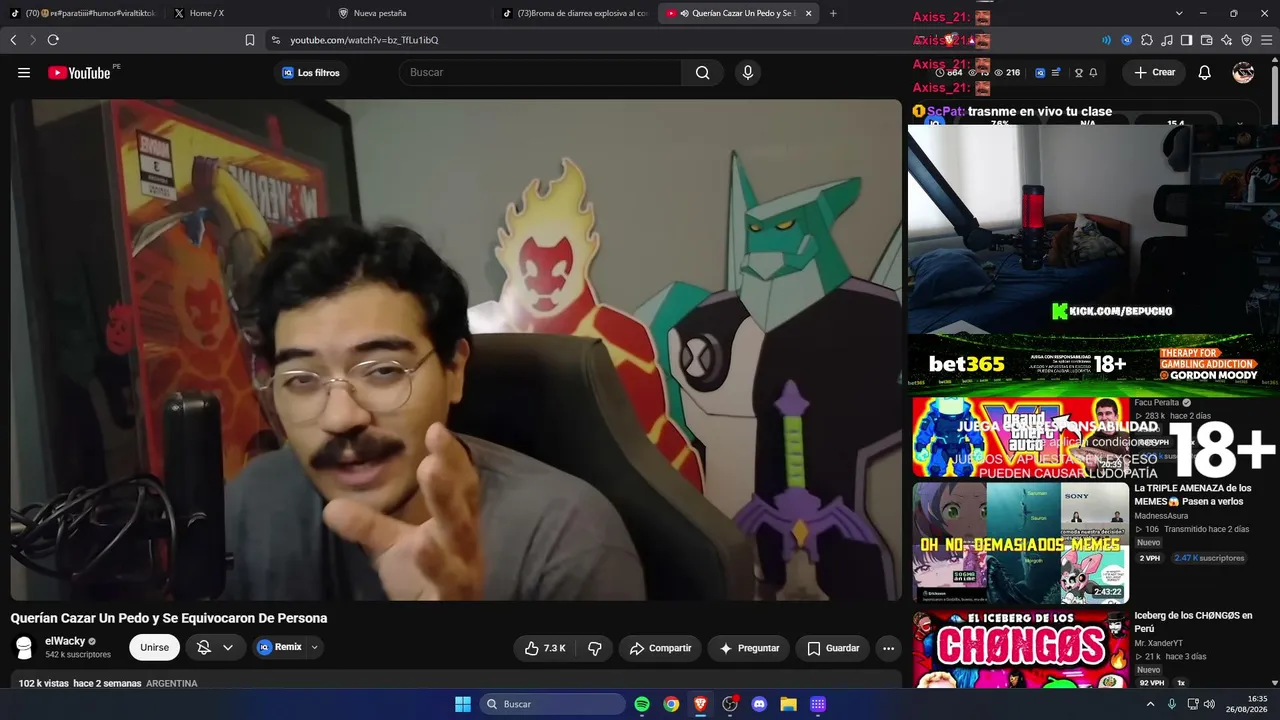Click the MadnessAsura channel name
The width and height of the screenshot is (1280, 720).
(1162, 516)
